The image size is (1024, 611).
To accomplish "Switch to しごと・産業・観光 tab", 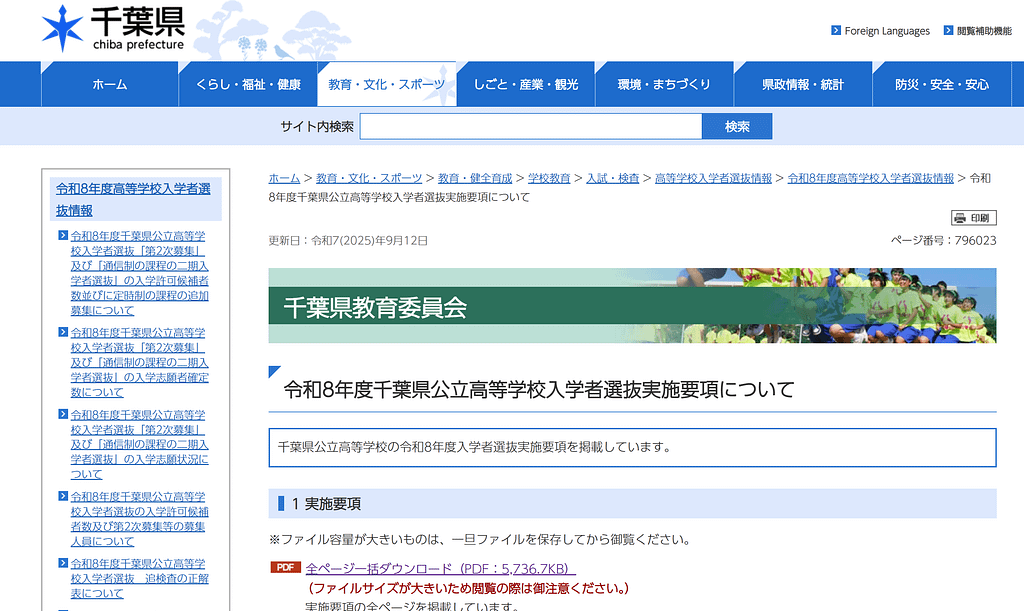I will pos(526,84).
